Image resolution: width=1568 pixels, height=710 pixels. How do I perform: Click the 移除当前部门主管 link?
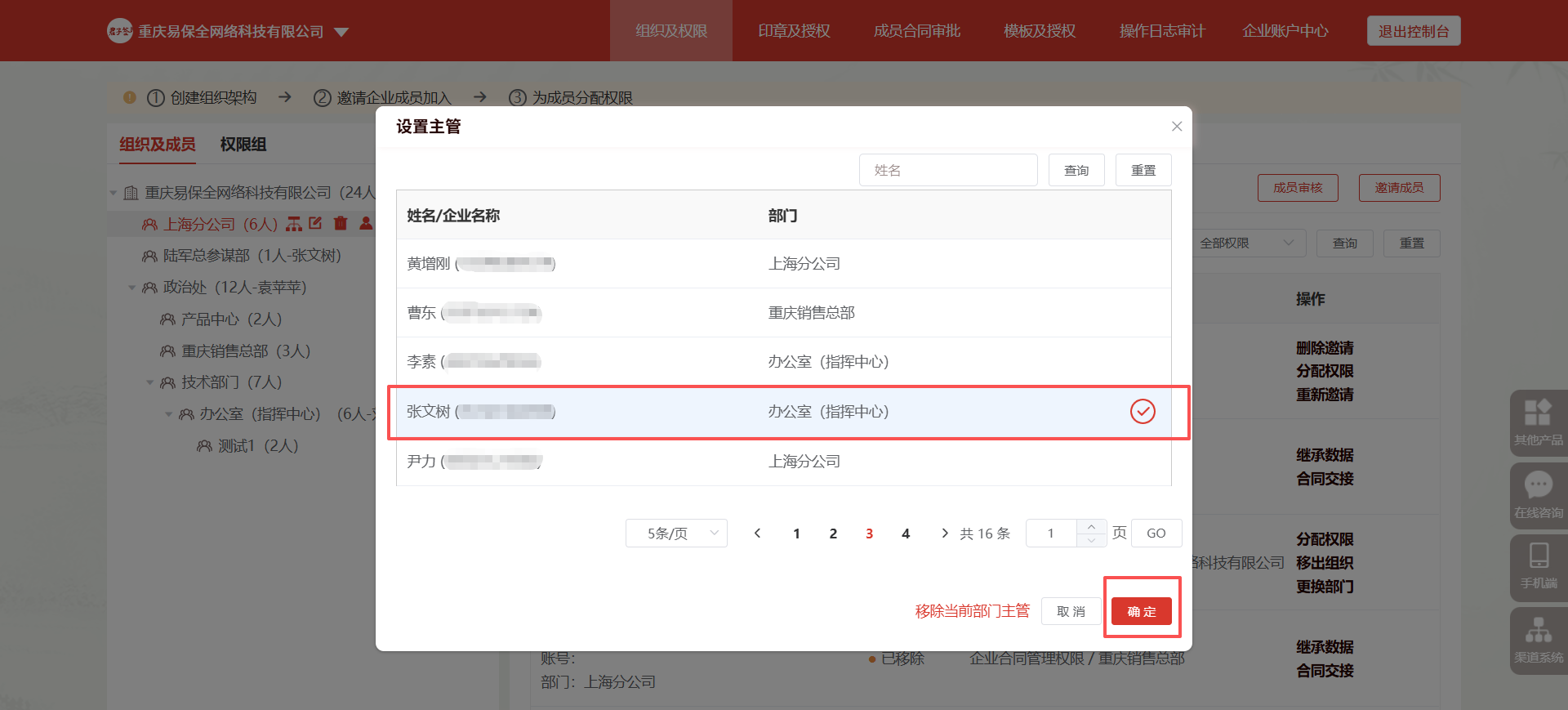click(972, 611)
